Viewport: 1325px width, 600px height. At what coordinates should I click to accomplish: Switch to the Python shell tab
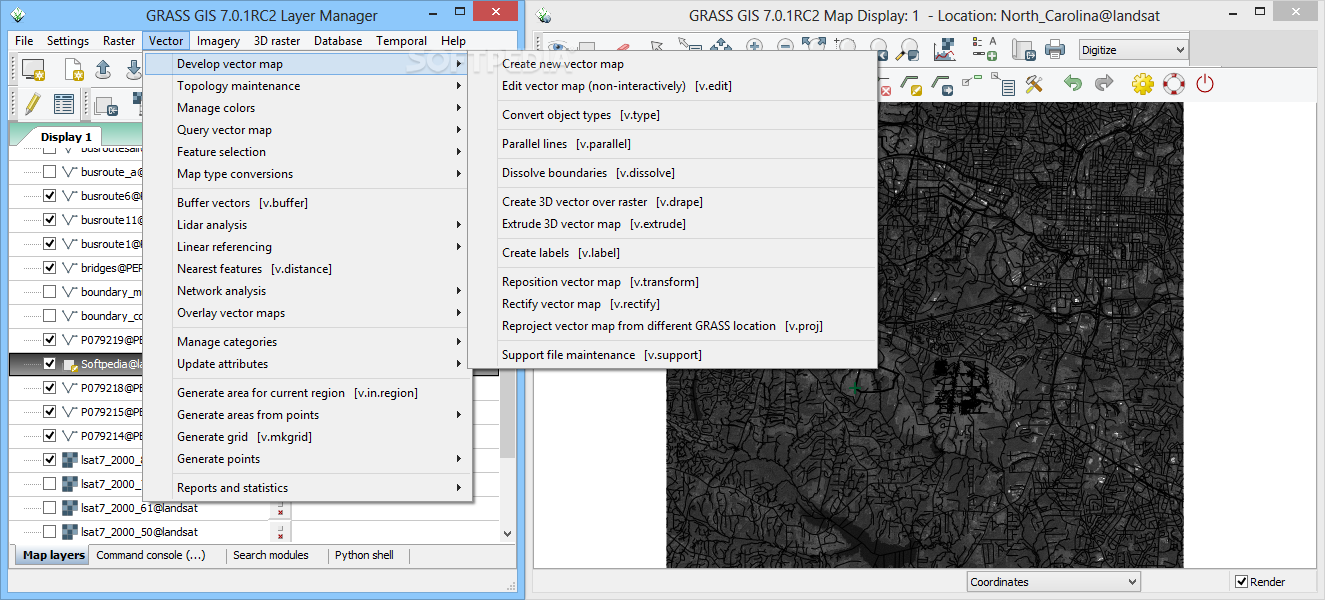(364, 555)
